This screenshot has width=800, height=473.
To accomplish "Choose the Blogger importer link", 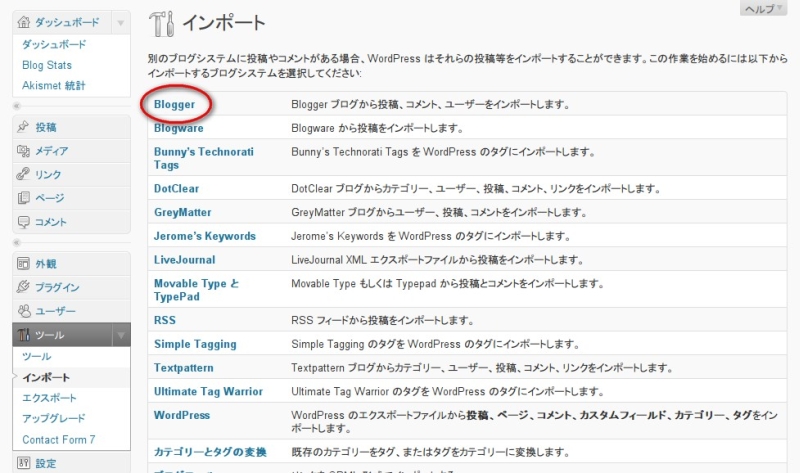I will (x=174, y=105).
